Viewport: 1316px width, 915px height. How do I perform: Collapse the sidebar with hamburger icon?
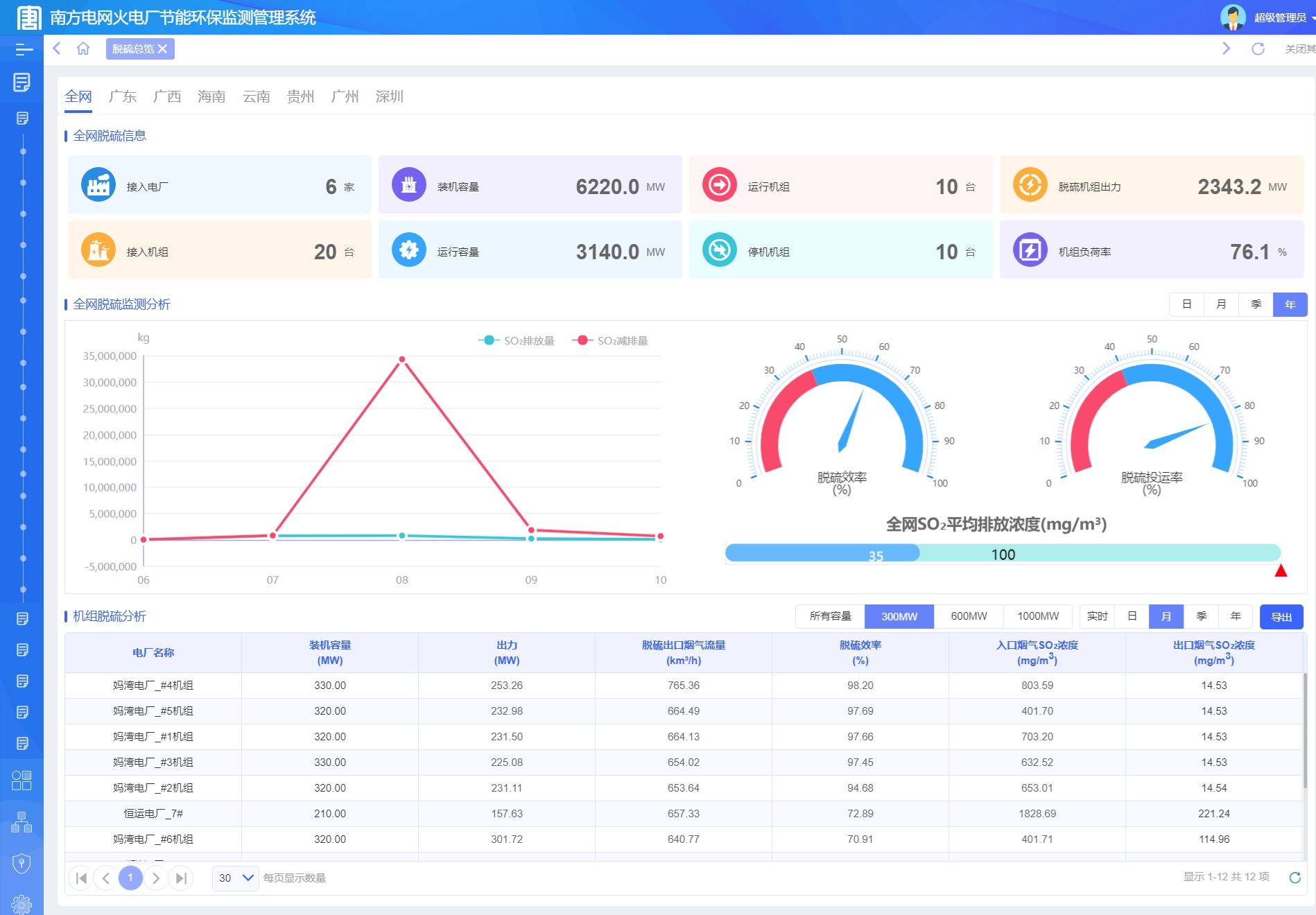coord(24,49)
